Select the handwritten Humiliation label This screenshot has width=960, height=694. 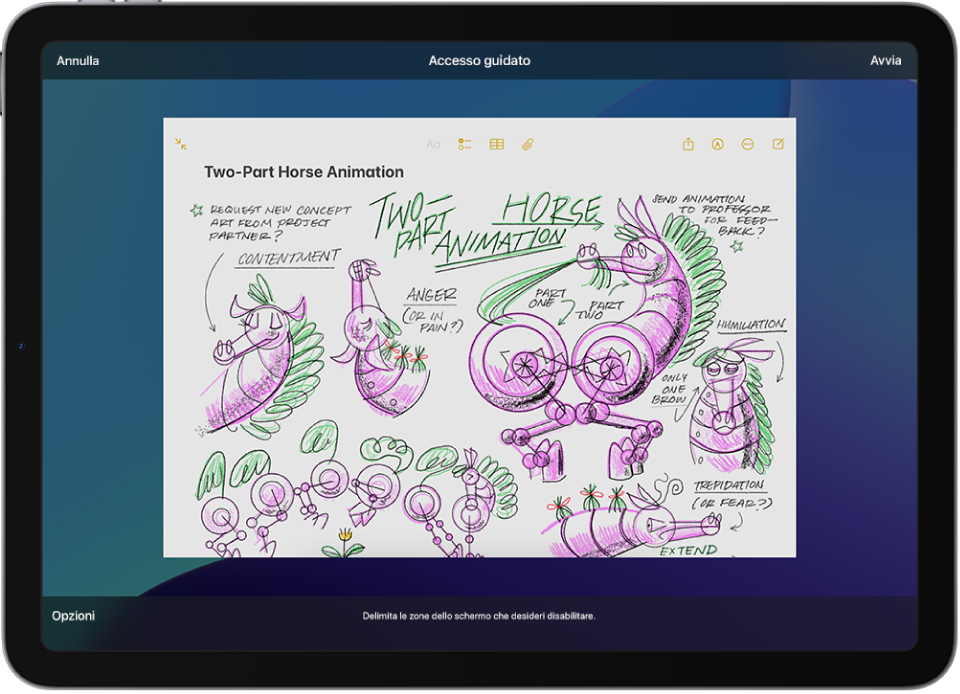pyautogui.click(x=751, y=324)
